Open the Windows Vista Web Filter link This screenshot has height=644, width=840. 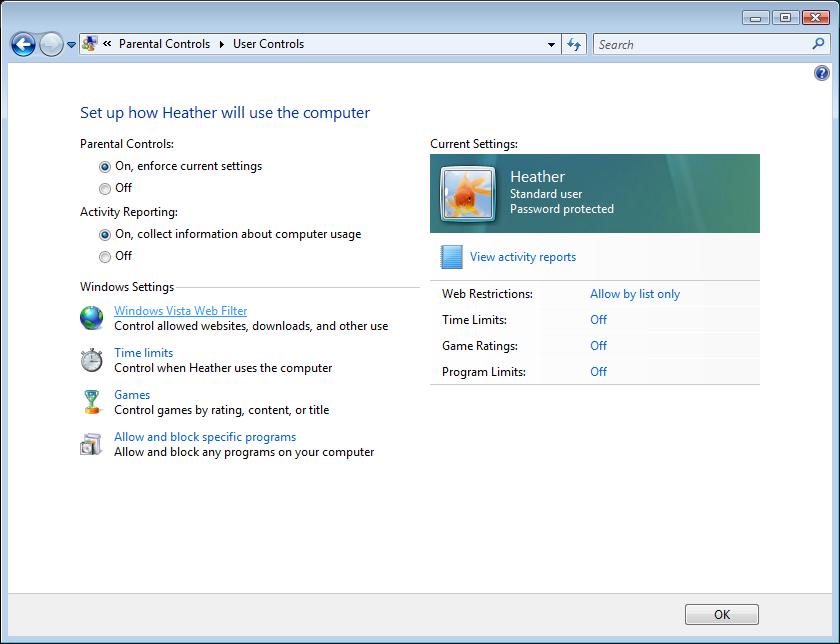pyautogui.click(x=181, y=311)
